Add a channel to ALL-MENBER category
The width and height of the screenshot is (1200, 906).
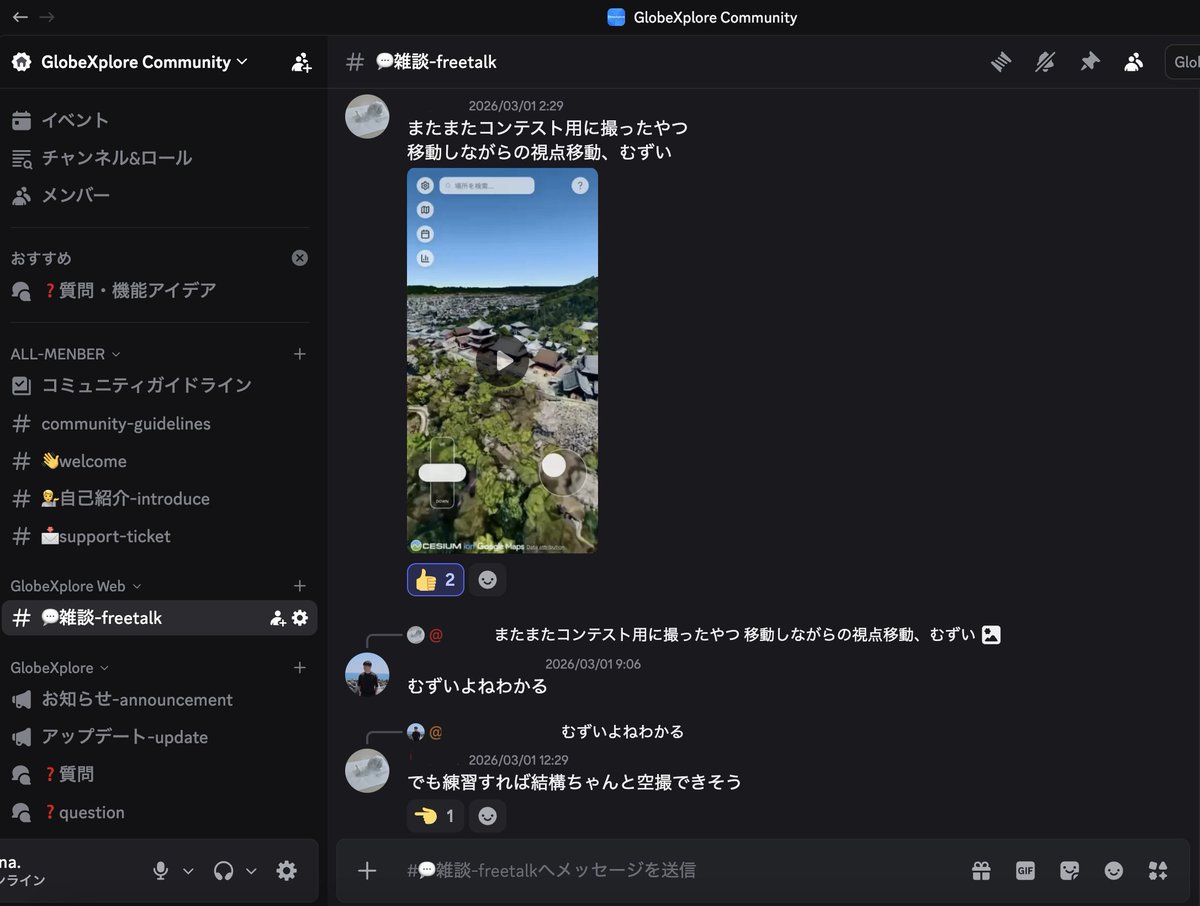point(299,354)
